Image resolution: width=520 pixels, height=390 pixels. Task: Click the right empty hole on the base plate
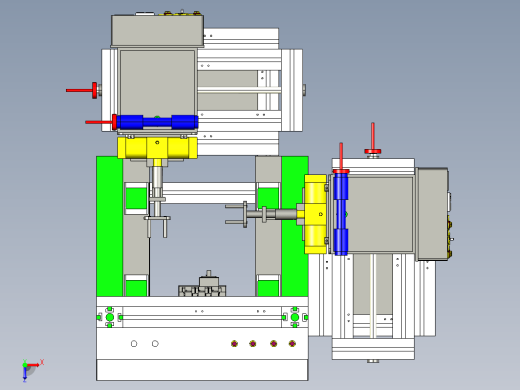[x=155, y=344]
